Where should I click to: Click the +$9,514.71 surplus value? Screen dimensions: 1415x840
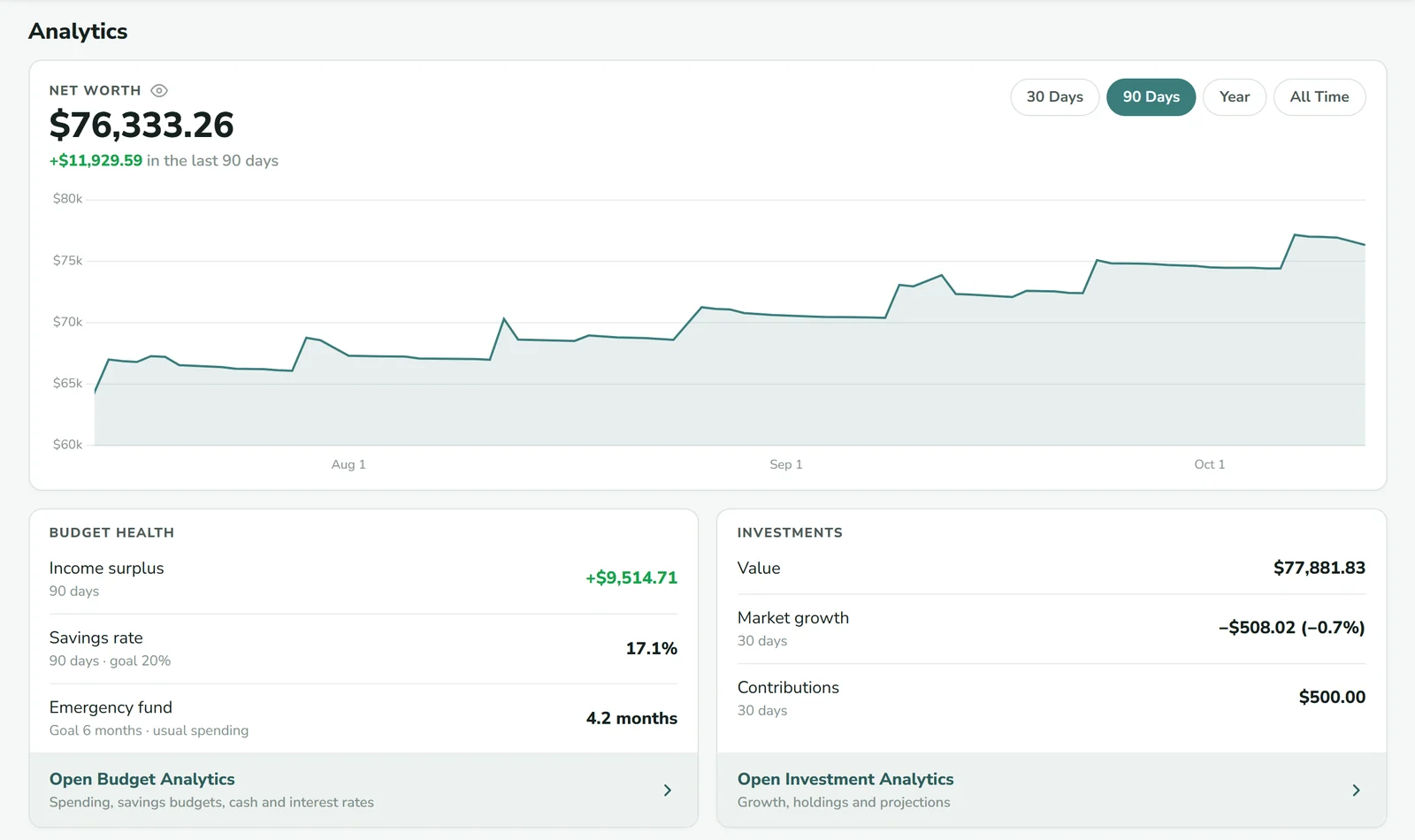631,578
